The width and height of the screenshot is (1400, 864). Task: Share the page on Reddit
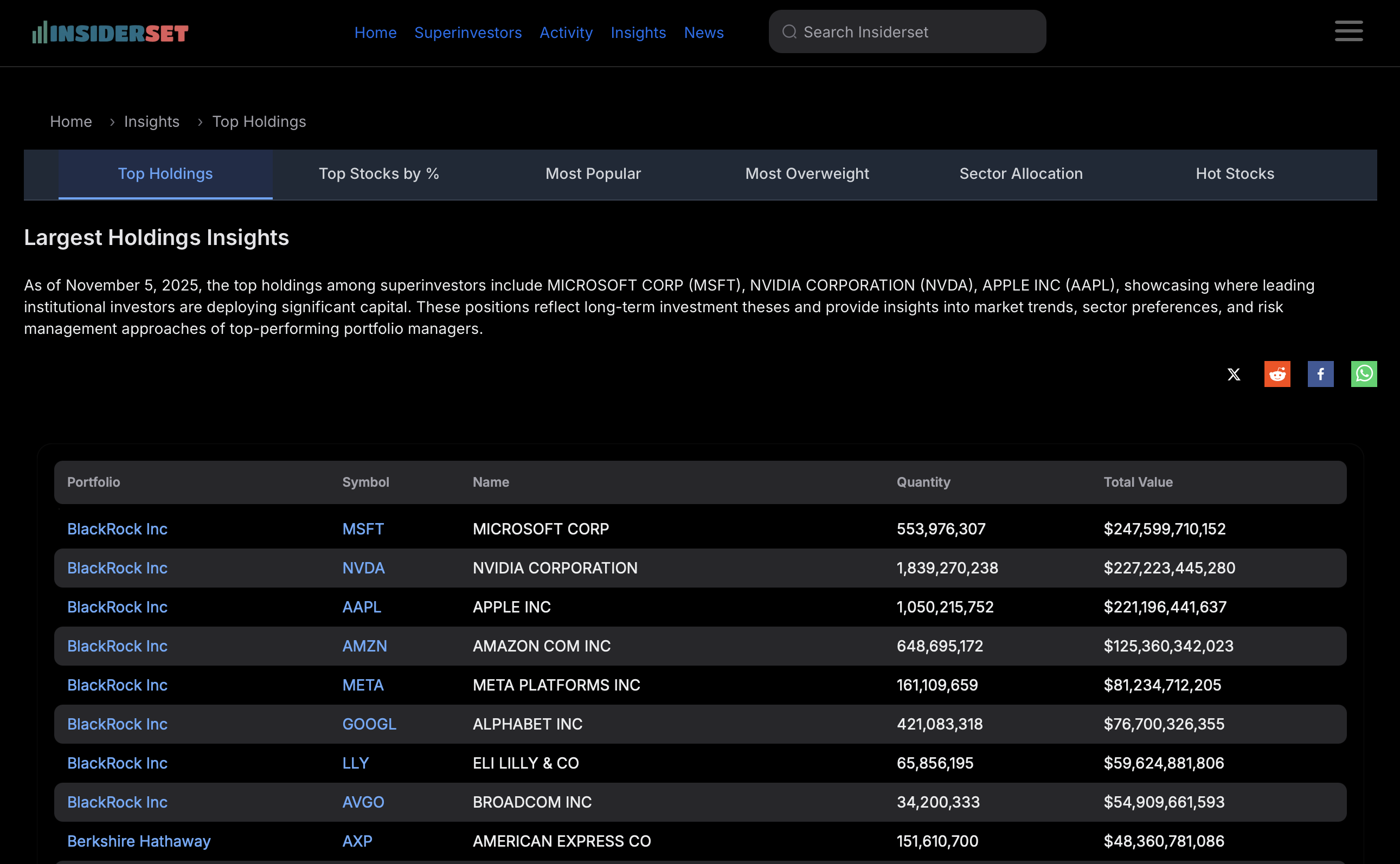pyautogui.click(x=1277, y=373)
